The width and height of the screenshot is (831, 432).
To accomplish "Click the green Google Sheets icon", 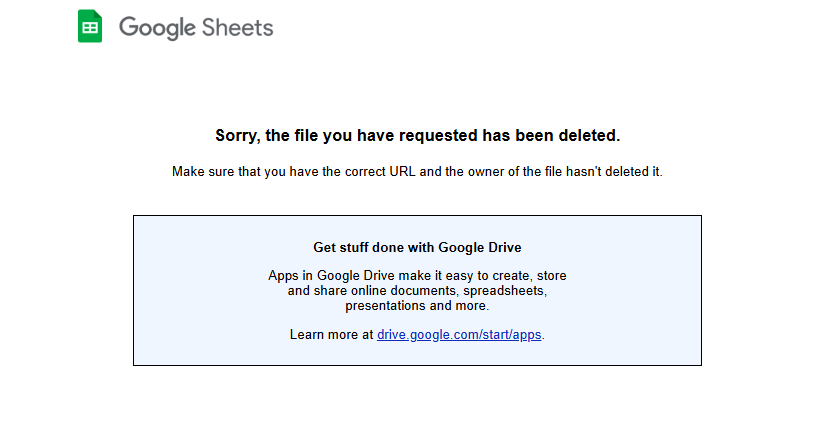I will [x=90, y=27].
